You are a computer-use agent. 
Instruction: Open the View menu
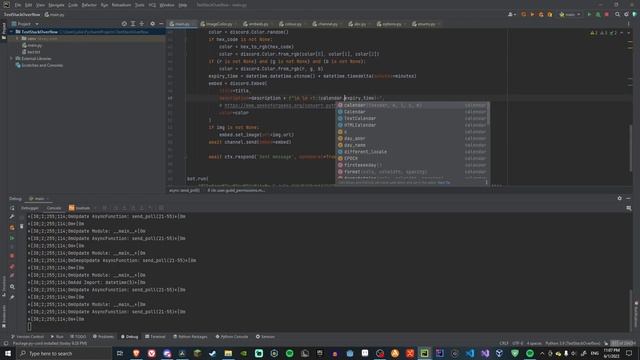[x=40, y=5]
